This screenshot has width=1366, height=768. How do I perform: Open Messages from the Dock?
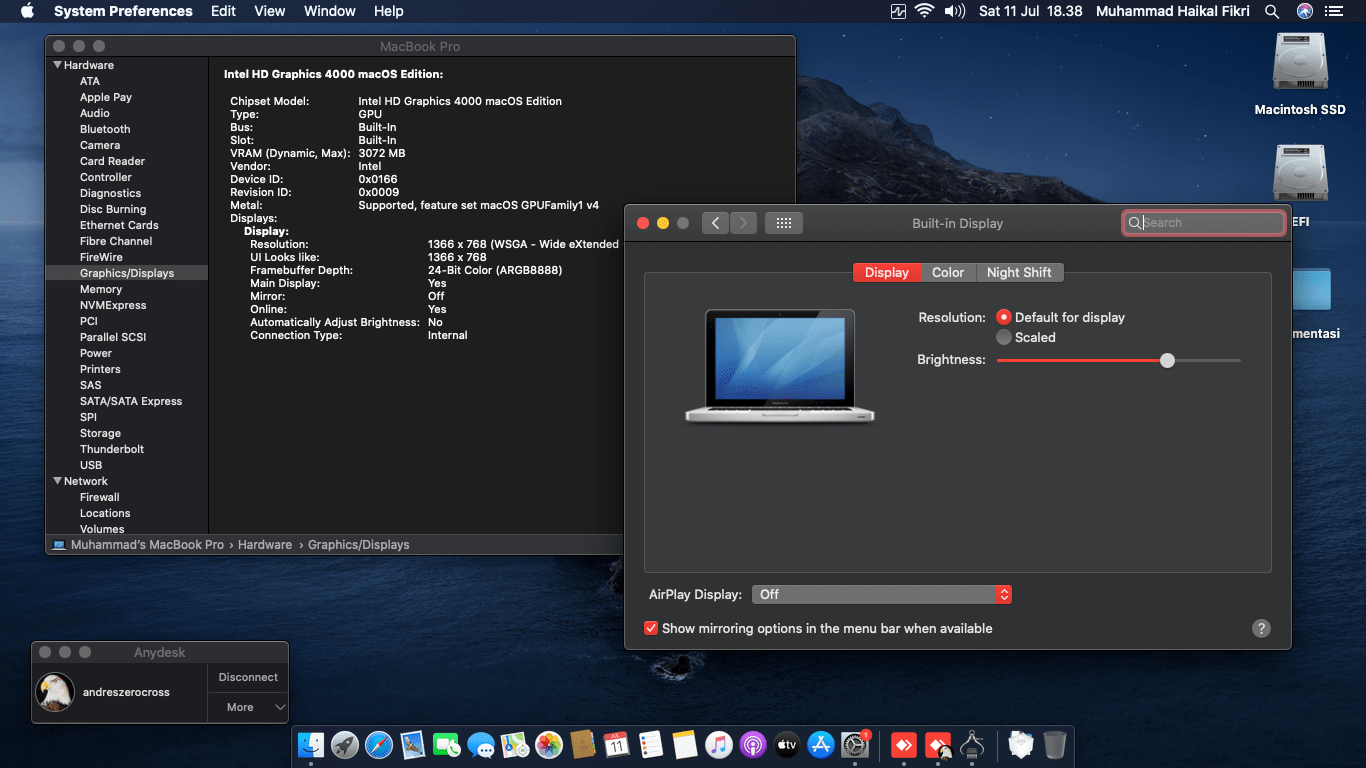481,745
